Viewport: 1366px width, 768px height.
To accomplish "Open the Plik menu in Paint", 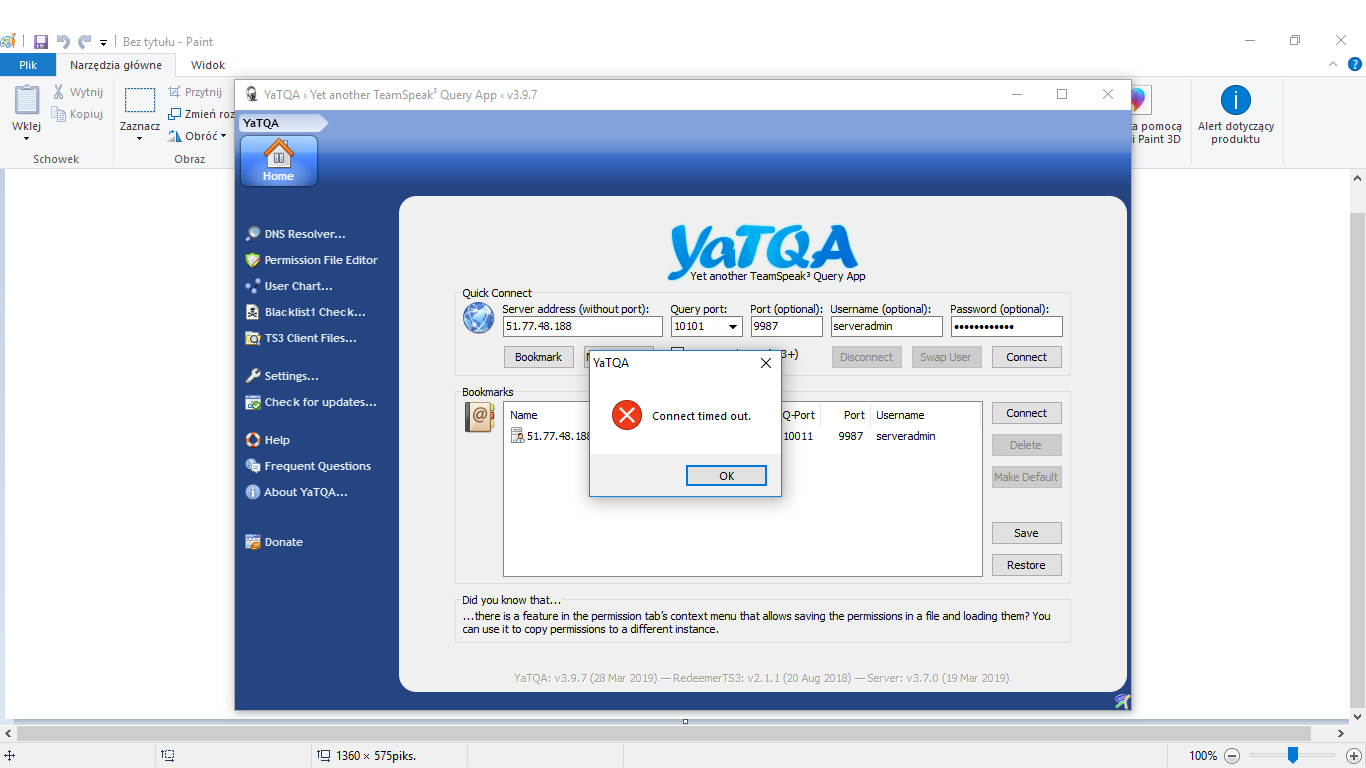I will (x=28, y=65).
